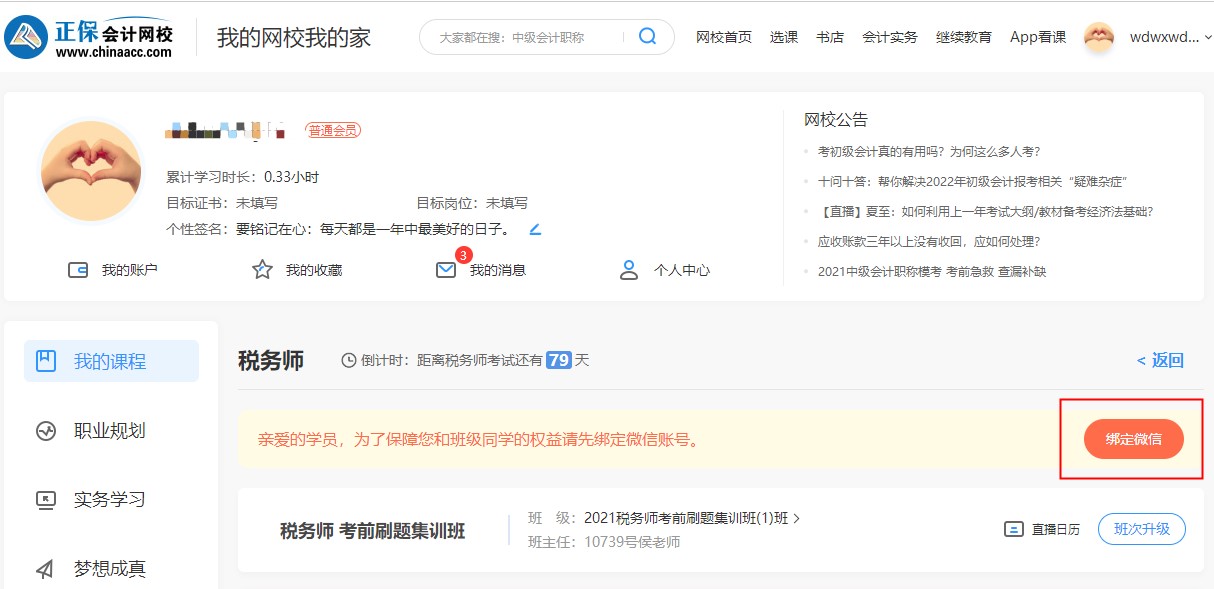This screenshot has width=1214, height=589.
Task: Click the 累计学习时长 0.33小时 text
Action: pos(243,177)
